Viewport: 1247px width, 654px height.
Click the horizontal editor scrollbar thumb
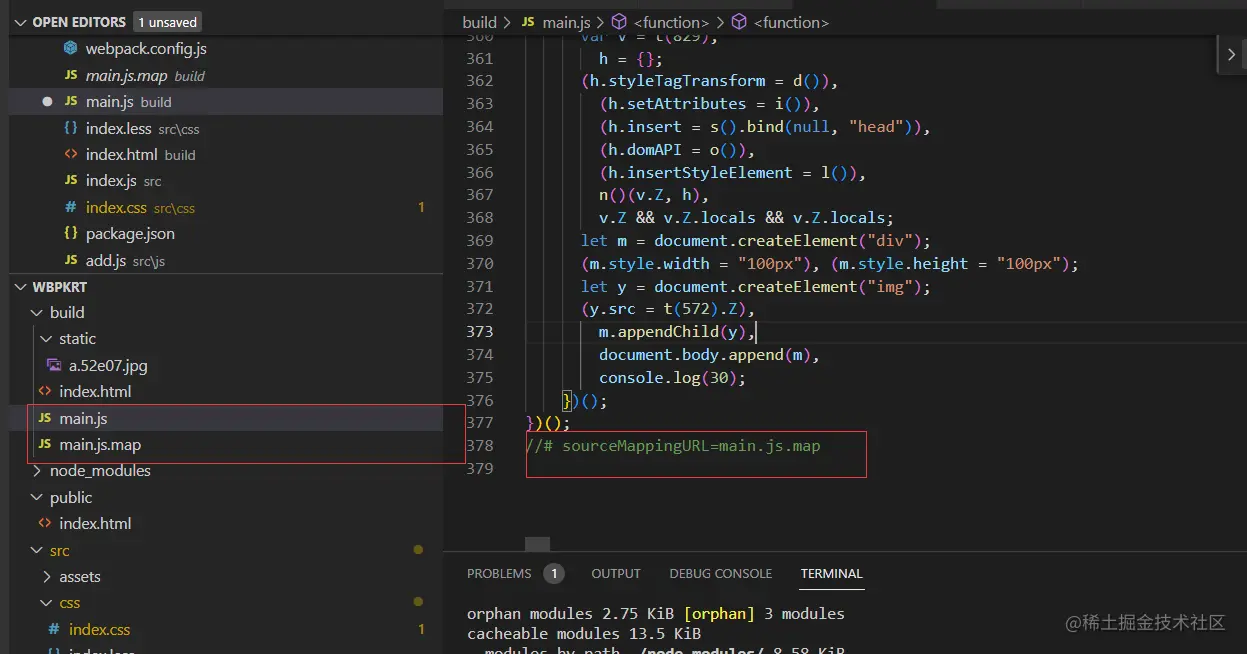tap(537, 544)
